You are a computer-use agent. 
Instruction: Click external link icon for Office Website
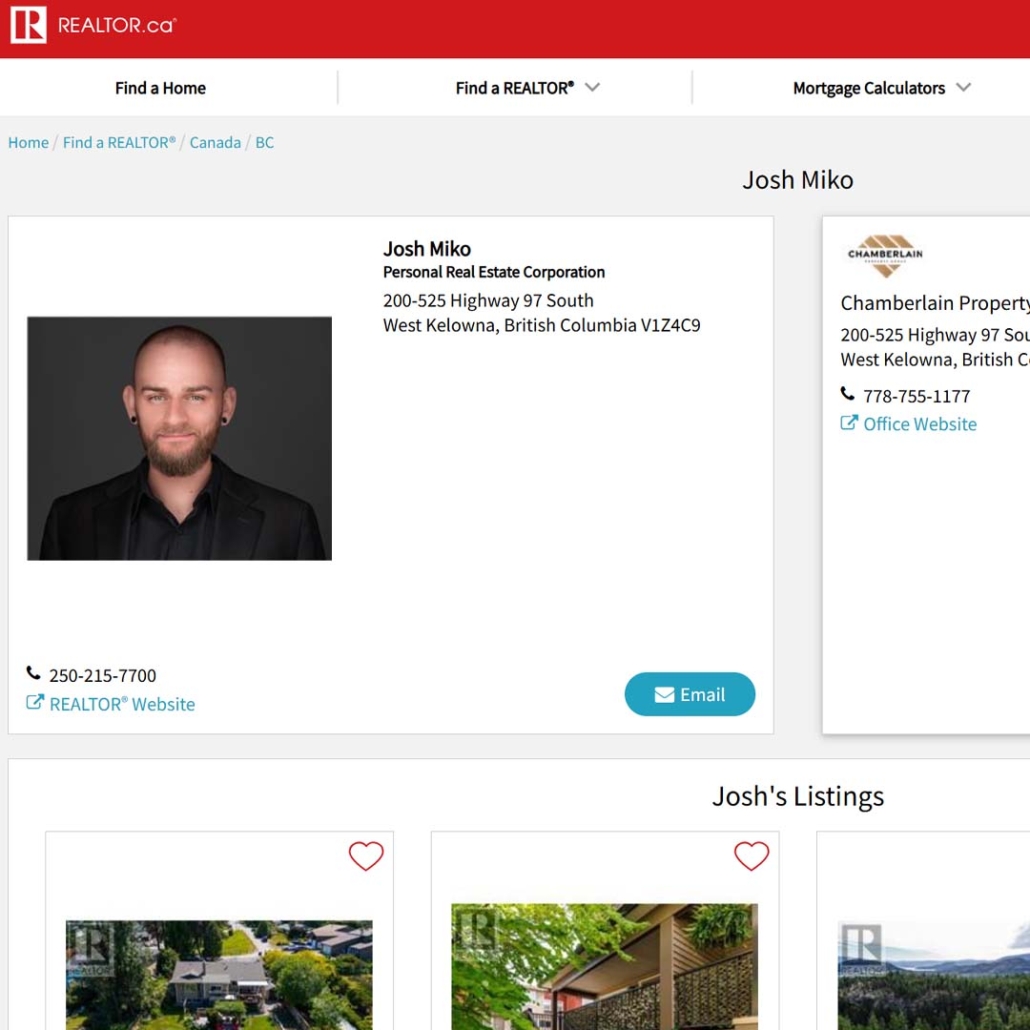(849, 422)
